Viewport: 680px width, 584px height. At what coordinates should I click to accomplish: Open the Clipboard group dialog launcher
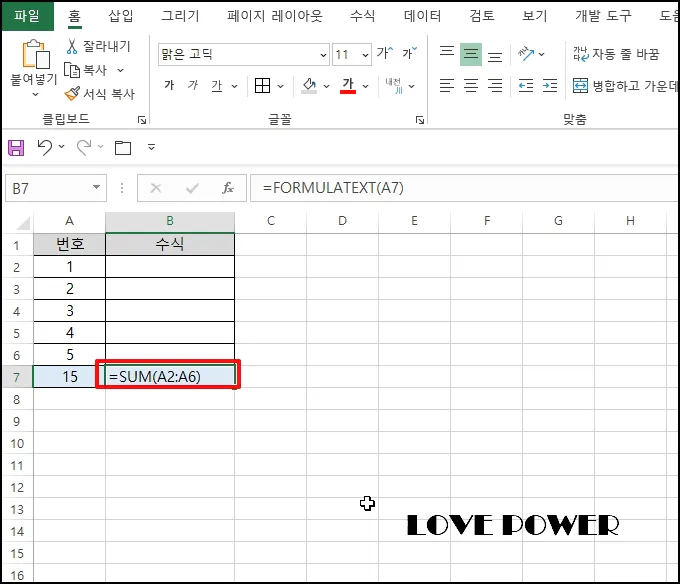click(x=142, y=120)
